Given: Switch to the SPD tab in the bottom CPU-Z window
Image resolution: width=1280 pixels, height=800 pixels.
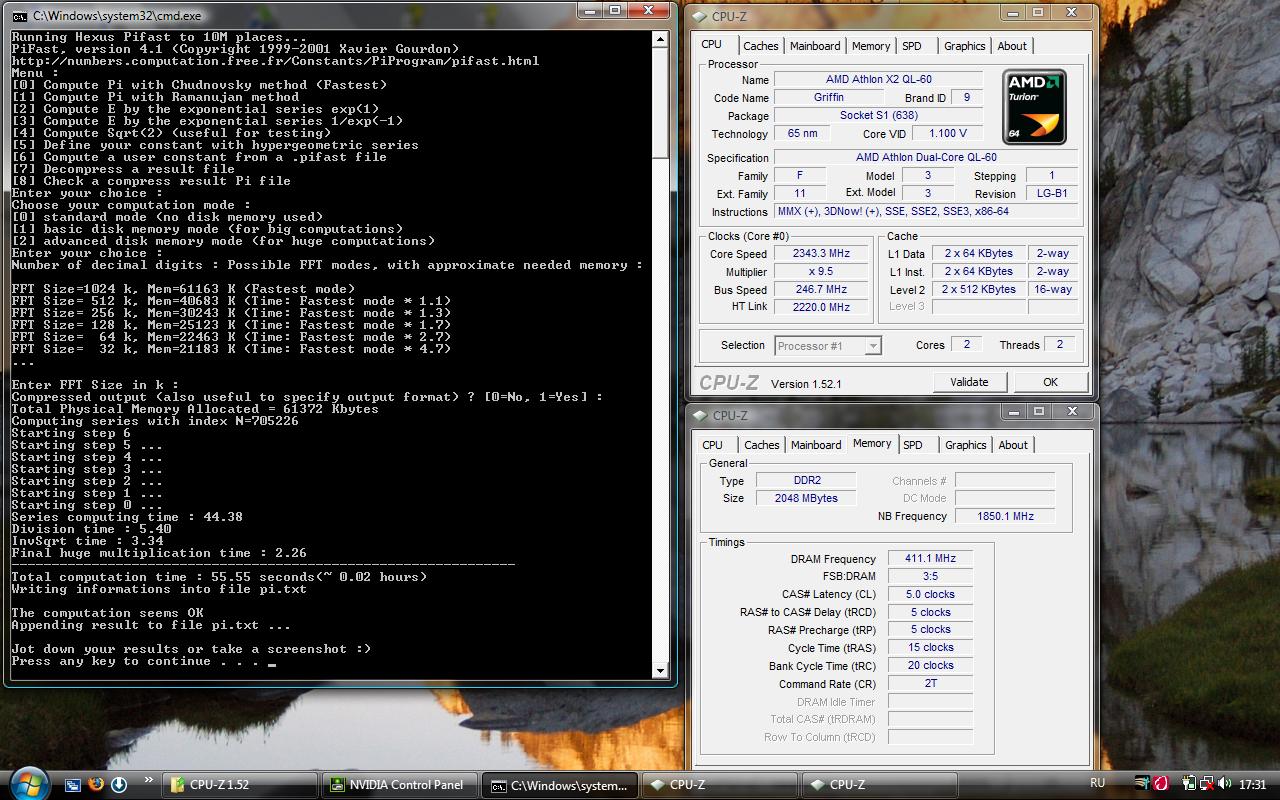Looking at the screenshot, I should pyautogui.click(x=913, y=445).
